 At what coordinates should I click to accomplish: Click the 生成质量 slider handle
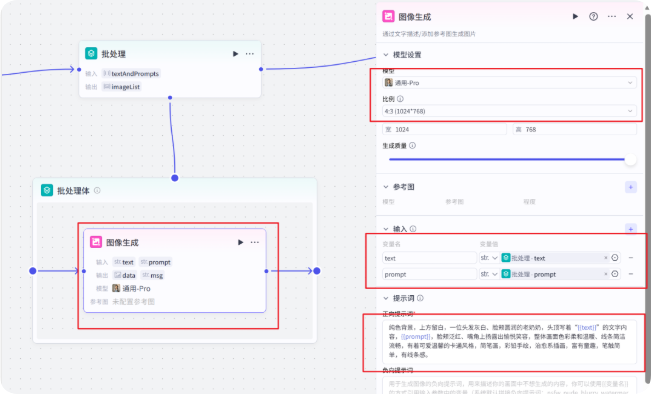[630, 159]
